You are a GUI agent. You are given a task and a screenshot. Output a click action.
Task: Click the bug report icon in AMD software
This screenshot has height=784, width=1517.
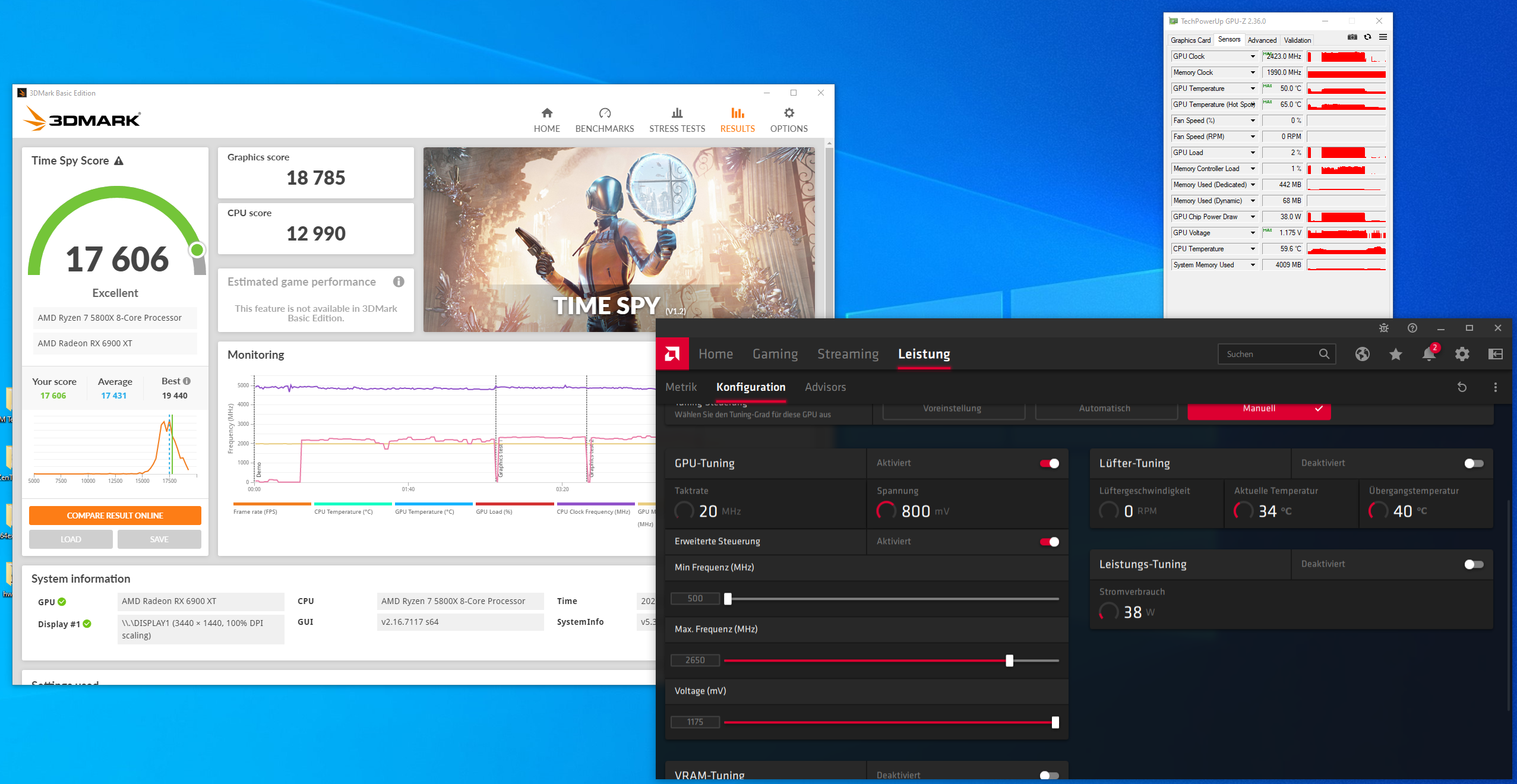[x=1383, y=328]
